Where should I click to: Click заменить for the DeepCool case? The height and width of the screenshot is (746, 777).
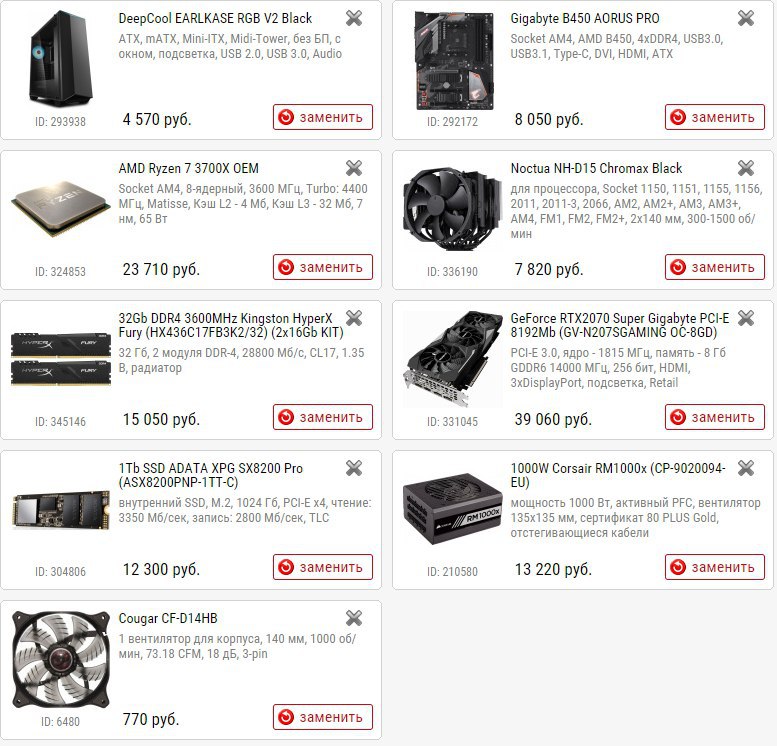tap(323, 117)
